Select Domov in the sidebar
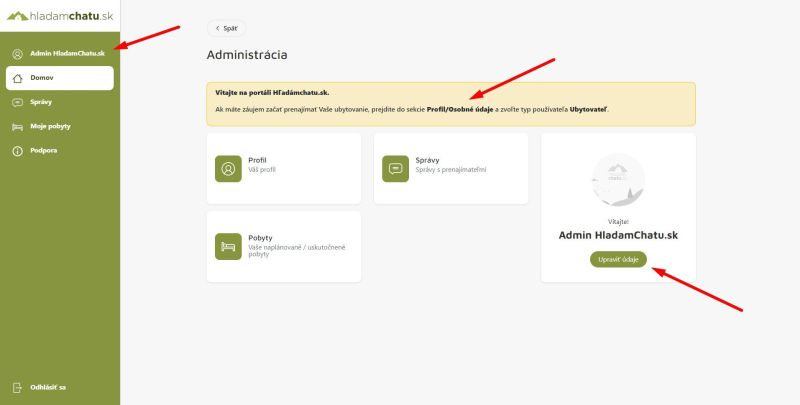The width and height of the screenshot is (800, 405). click(60, 78)
